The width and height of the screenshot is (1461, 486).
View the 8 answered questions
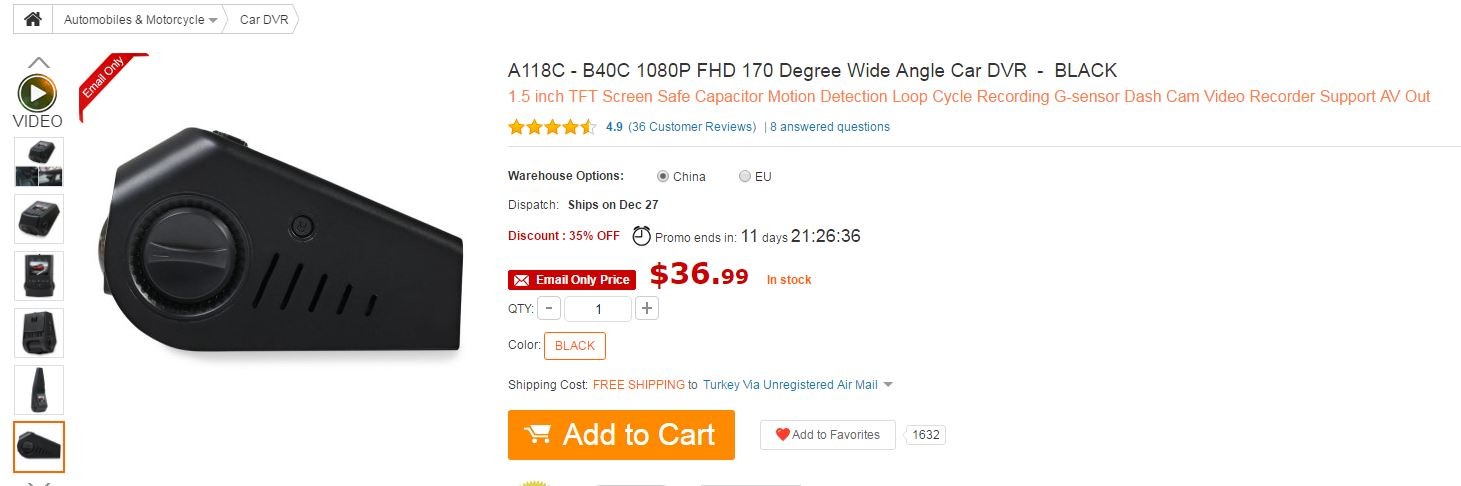(829, 127)
